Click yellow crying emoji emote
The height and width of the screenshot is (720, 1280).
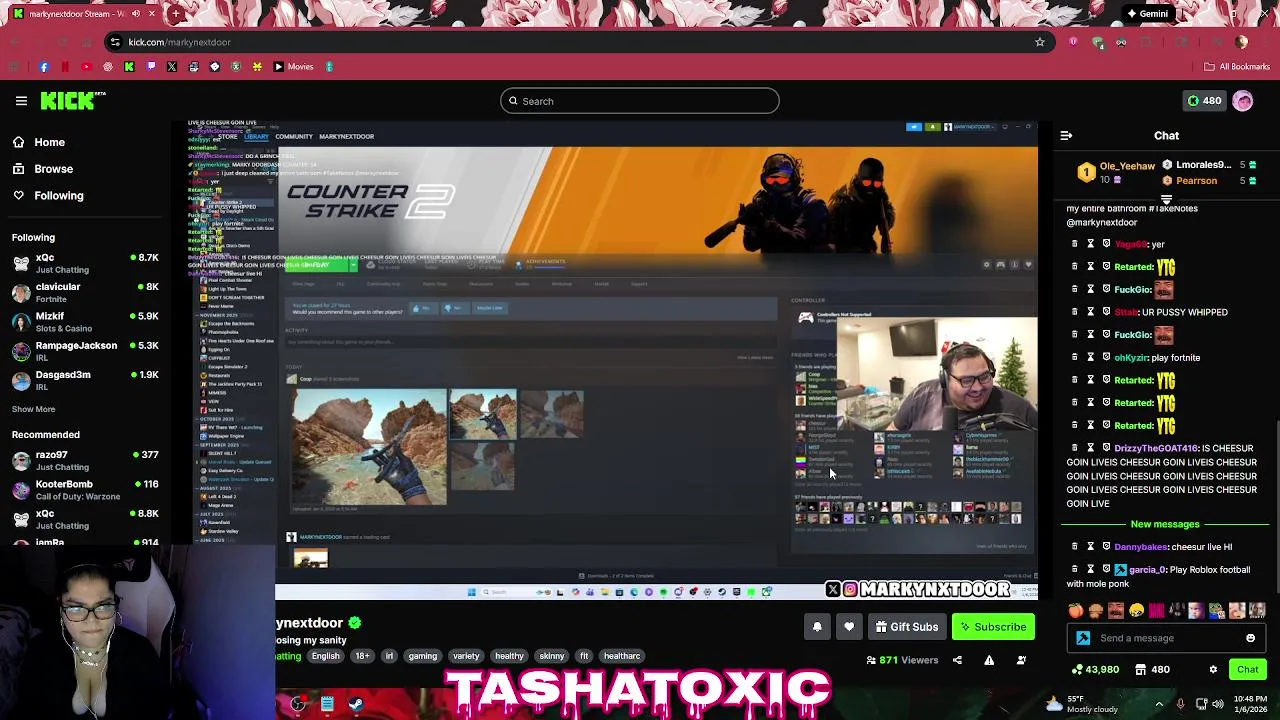pos(1136,611)
